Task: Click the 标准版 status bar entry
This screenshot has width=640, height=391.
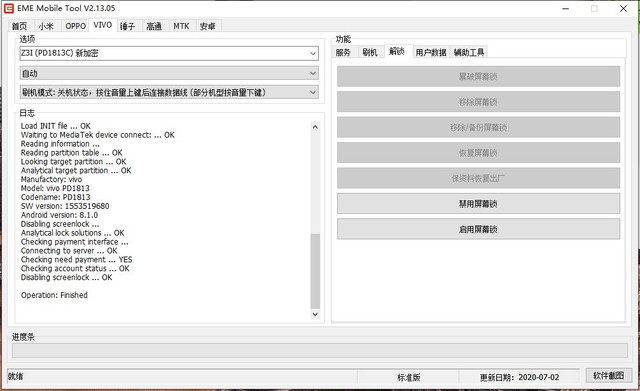Action: point(409,378)
